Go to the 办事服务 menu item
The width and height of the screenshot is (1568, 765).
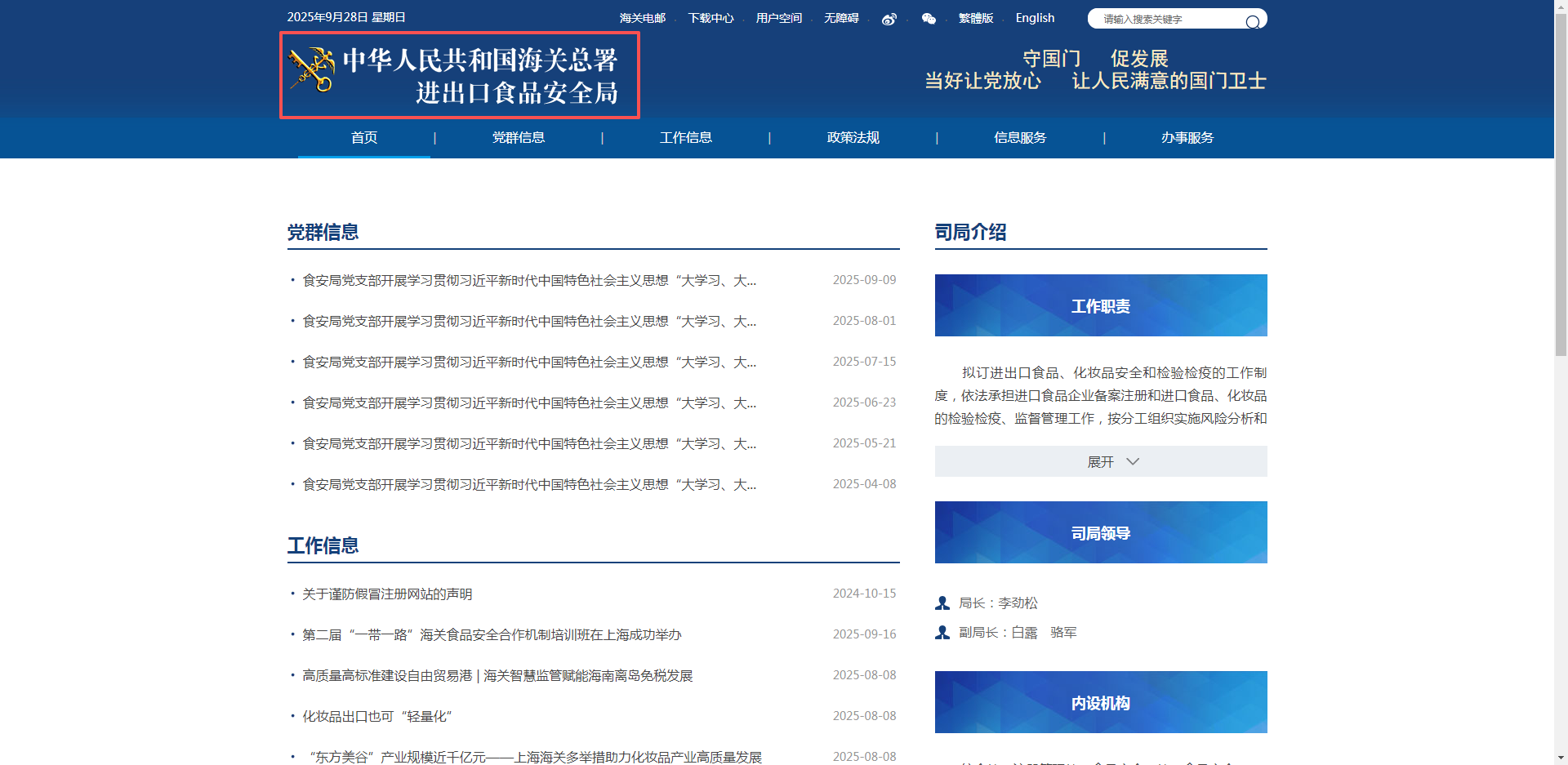[x=1187, y=138]
